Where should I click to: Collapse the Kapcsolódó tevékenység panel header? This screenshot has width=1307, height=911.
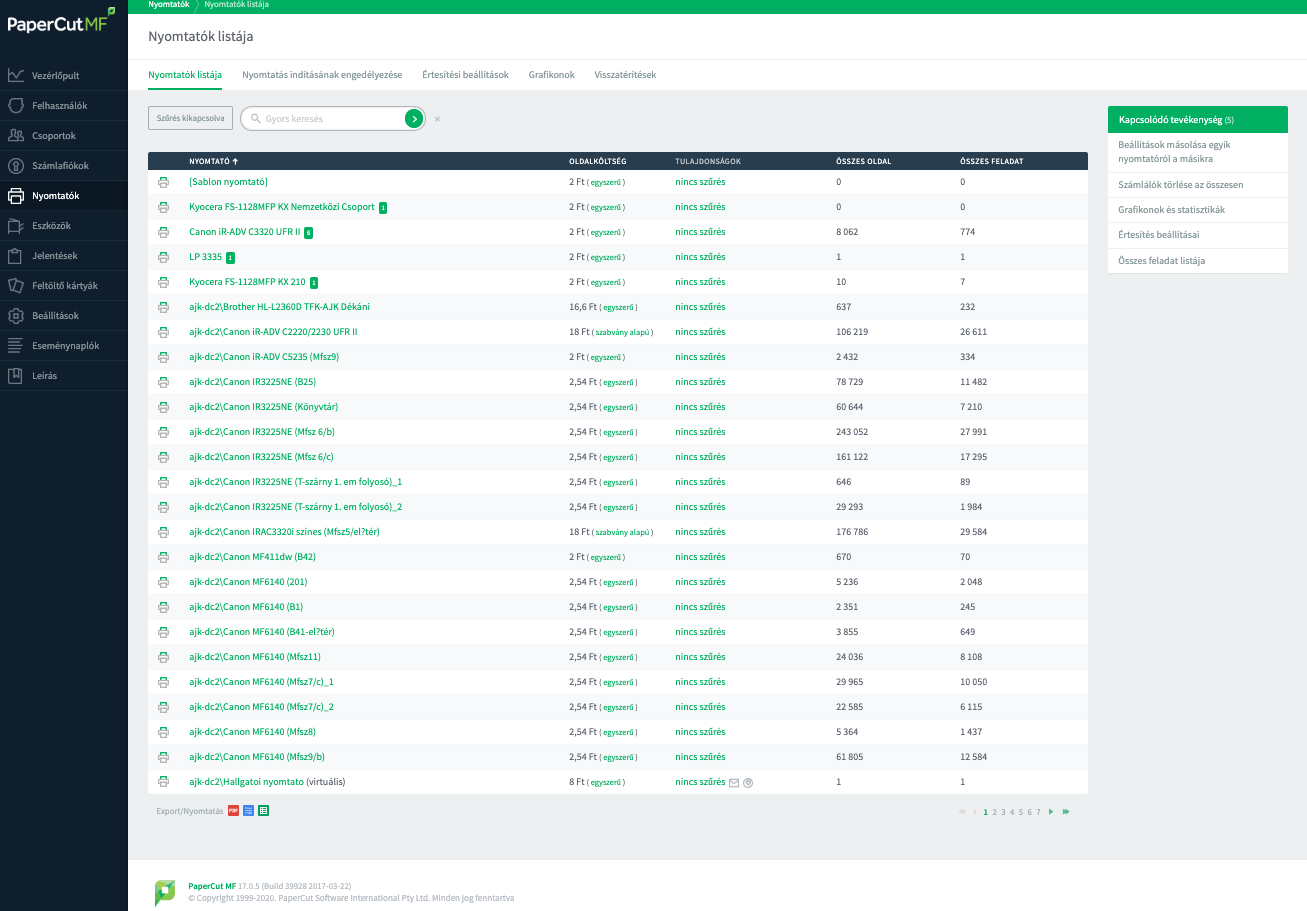(x=1198, y=119)
